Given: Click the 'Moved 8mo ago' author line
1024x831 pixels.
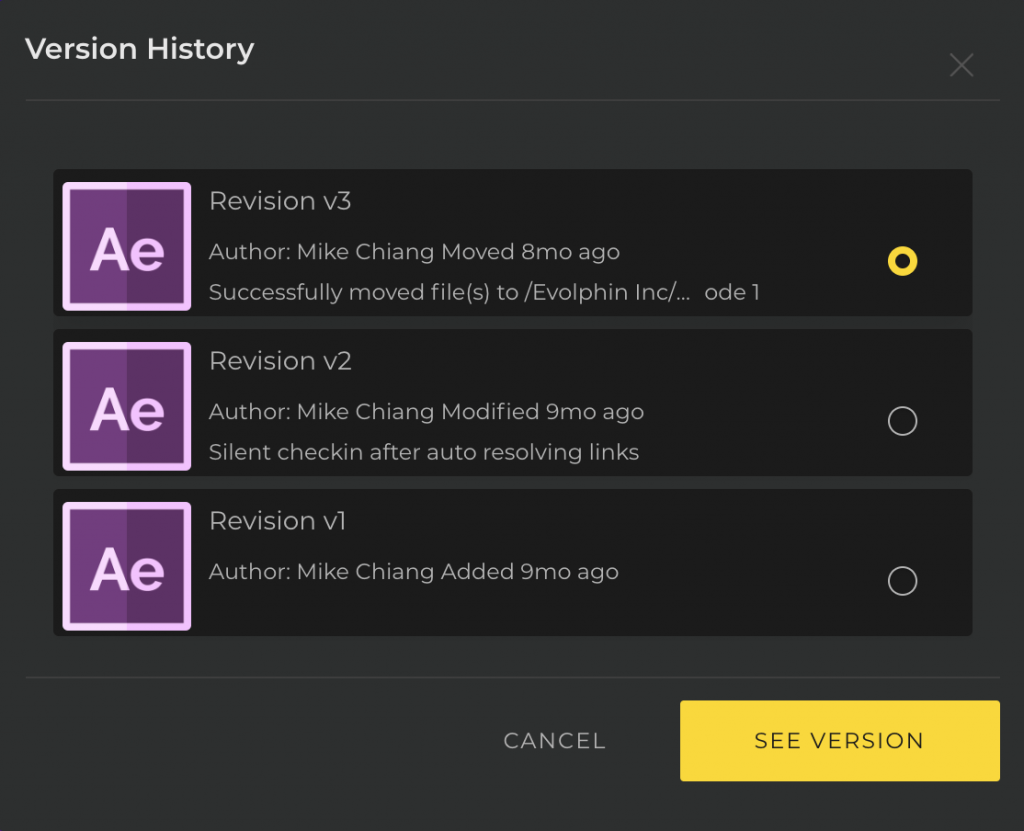Looking at the screenshot, I should point(414,252).
